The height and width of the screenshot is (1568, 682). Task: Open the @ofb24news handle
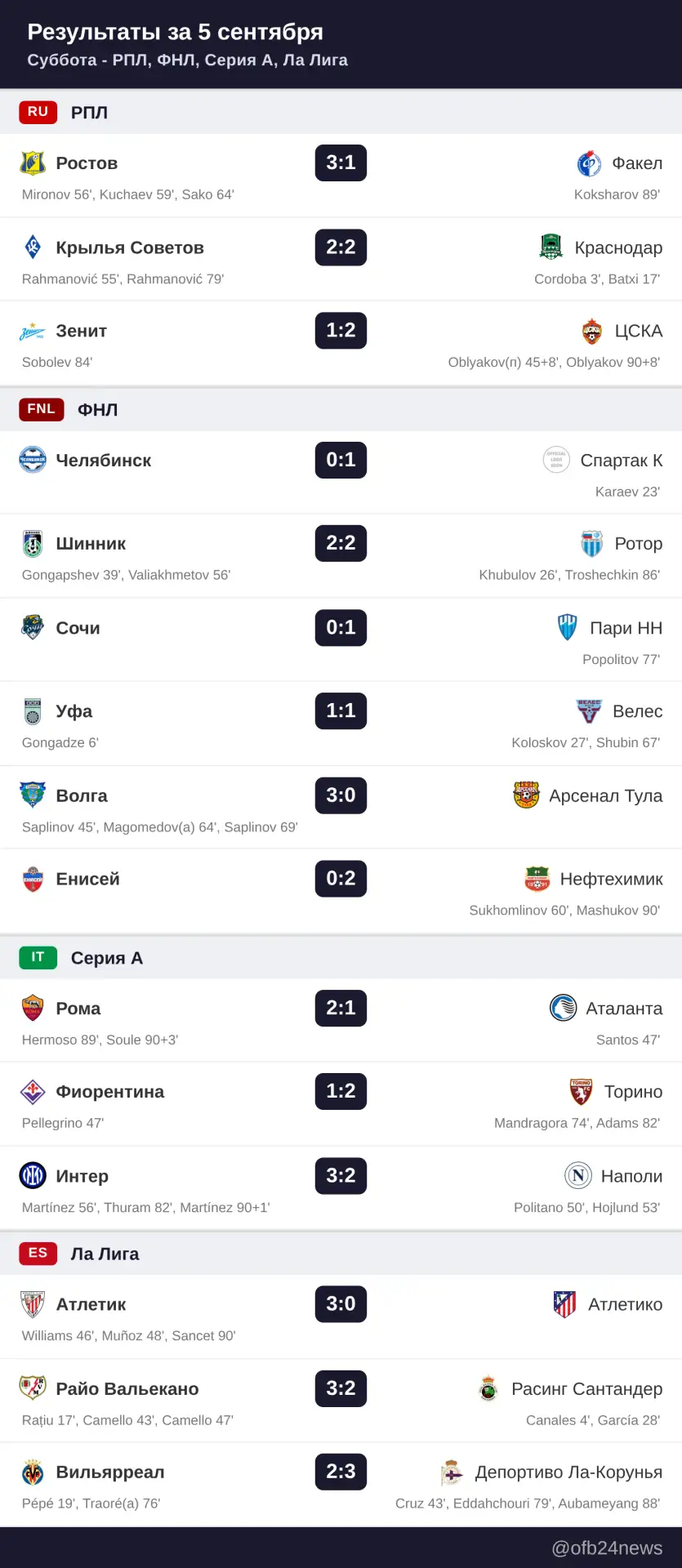tap(607, 1548)
